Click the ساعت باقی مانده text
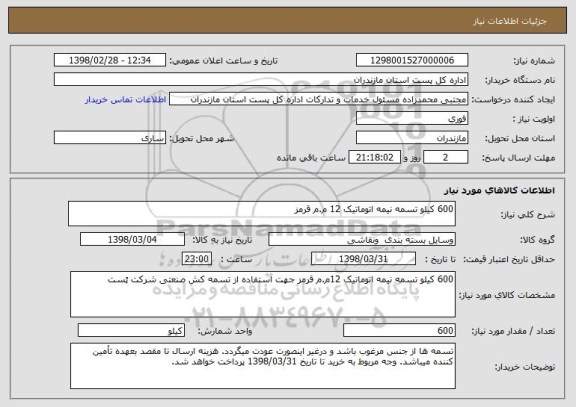 coord(311,158)
